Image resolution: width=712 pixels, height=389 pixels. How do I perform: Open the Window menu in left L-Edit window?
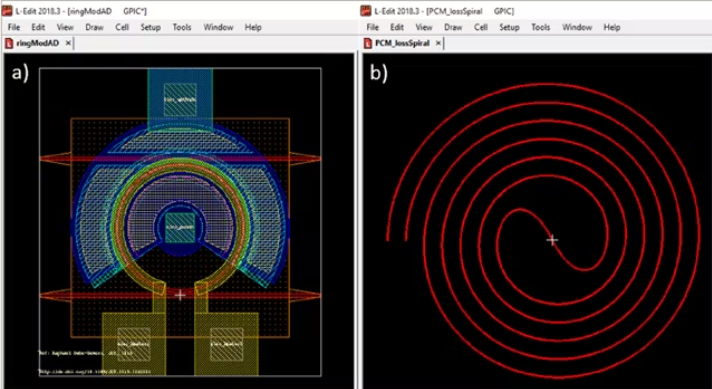point(218,27)
